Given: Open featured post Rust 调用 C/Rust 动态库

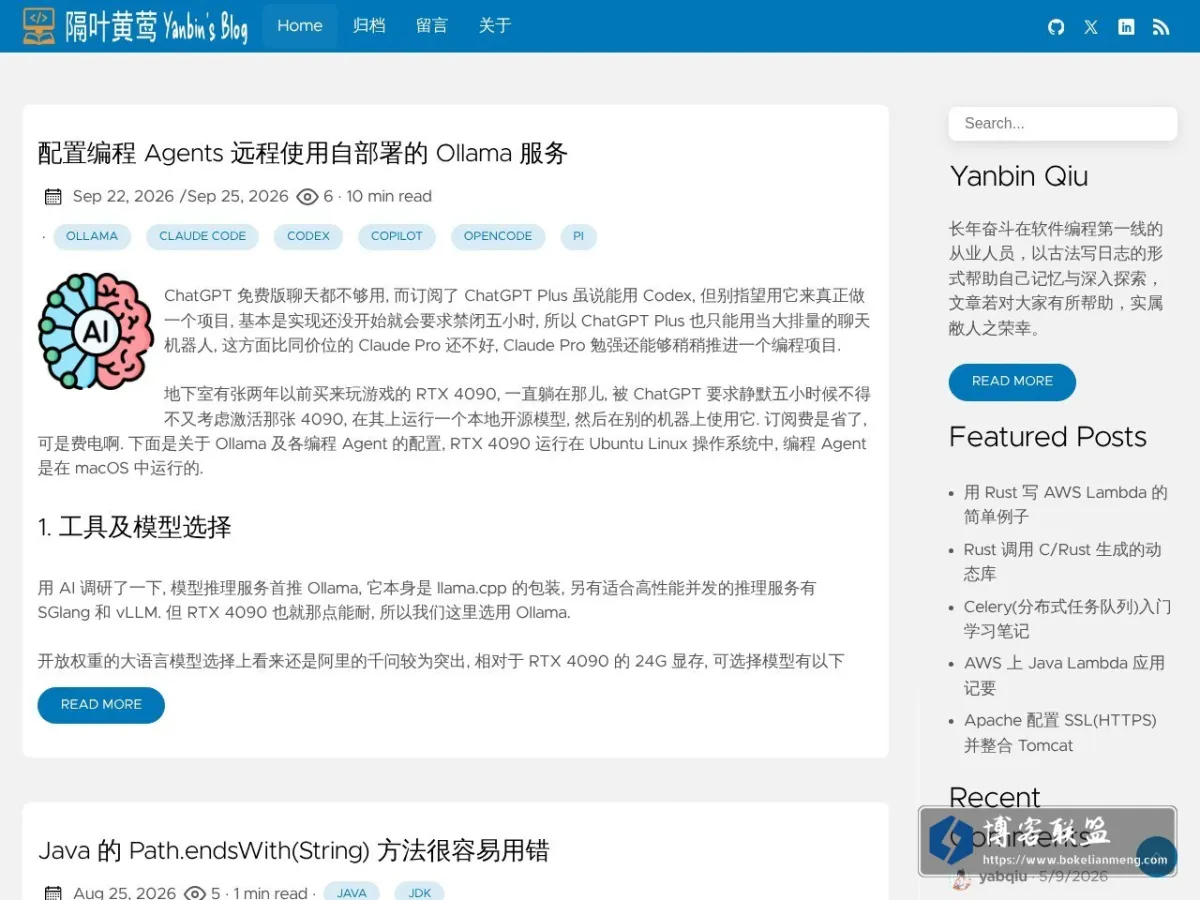Looking at the screenshot, I should click(x=1063, y=562).
